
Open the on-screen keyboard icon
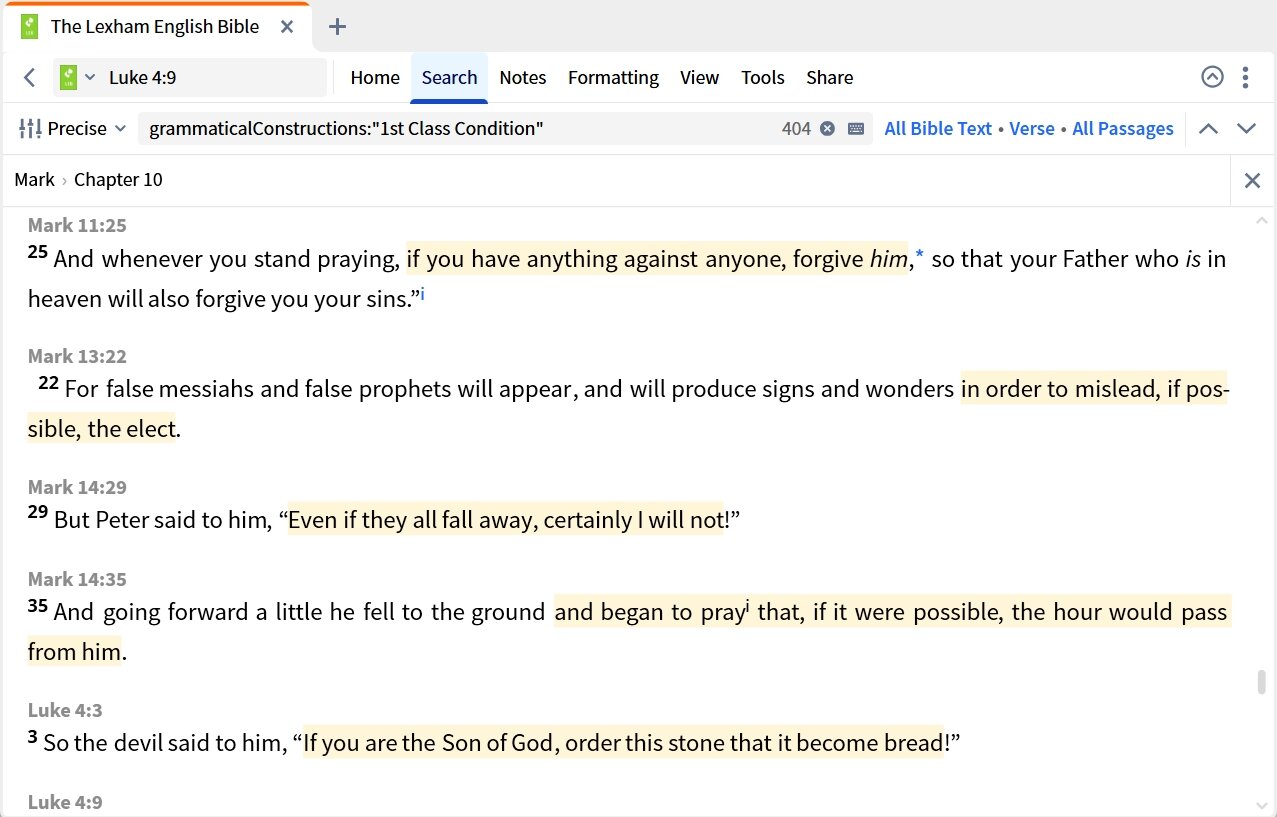coord(855,128)
